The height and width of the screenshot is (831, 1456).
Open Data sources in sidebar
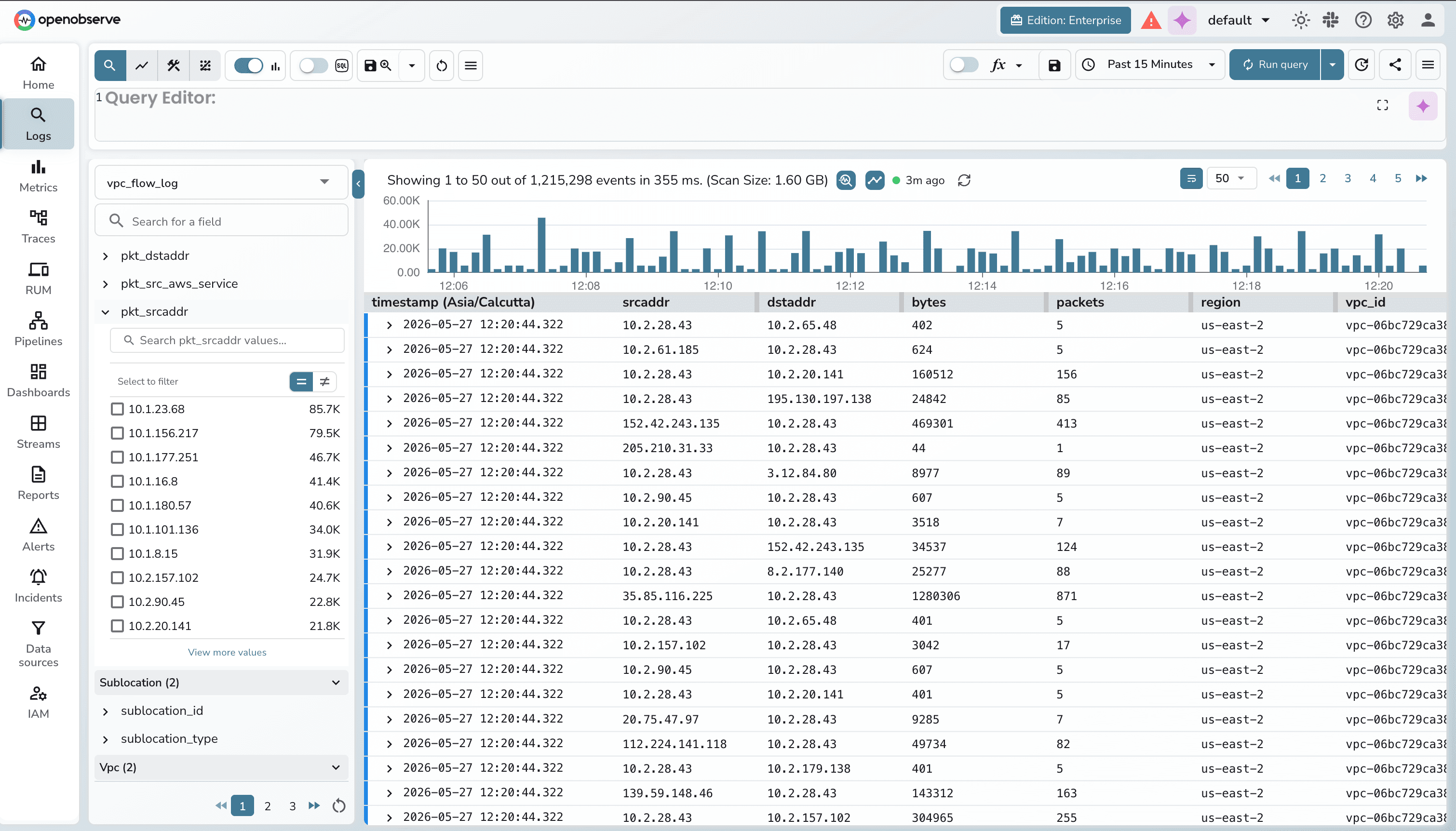(38, 644)
